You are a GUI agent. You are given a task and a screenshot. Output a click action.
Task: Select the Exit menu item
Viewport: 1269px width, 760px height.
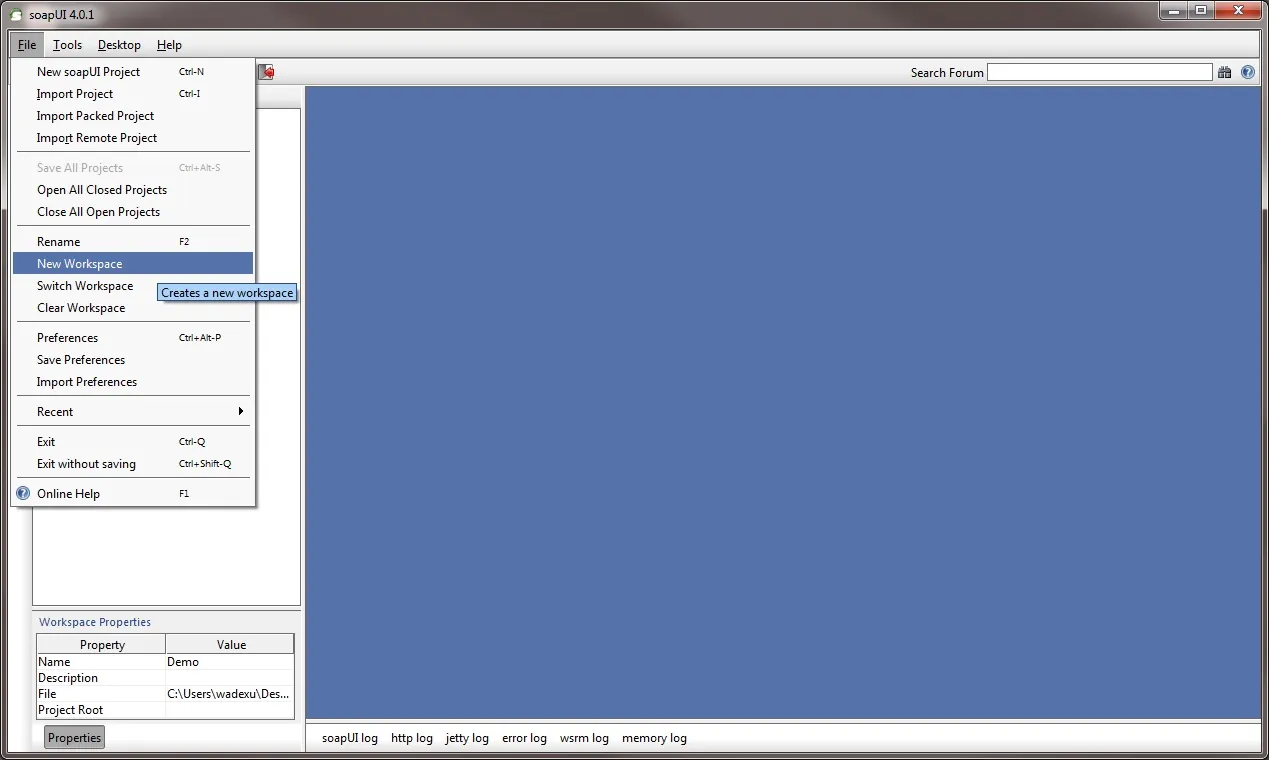pyautogui.click(x=133, y=442)
